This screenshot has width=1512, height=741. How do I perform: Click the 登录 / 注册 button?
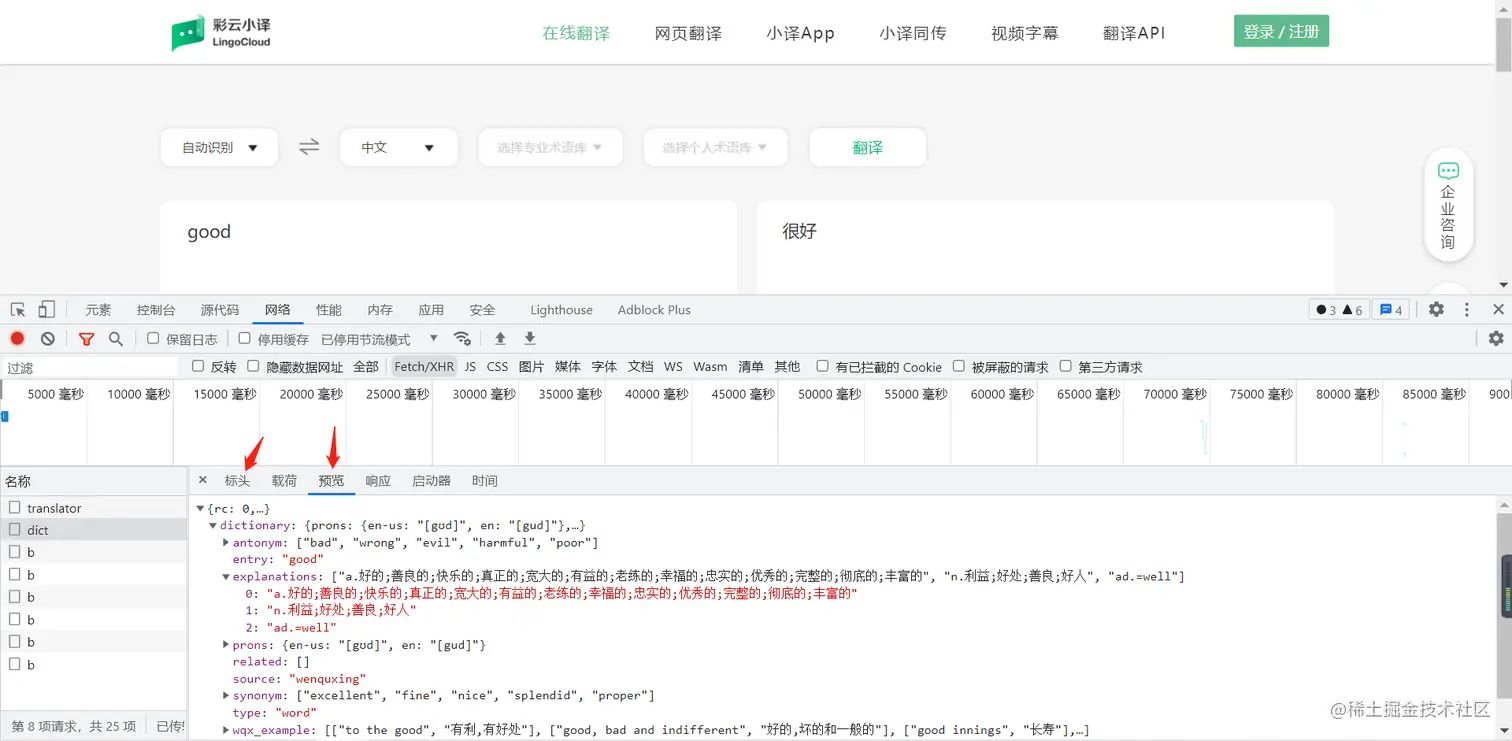tap(1281, 32)
